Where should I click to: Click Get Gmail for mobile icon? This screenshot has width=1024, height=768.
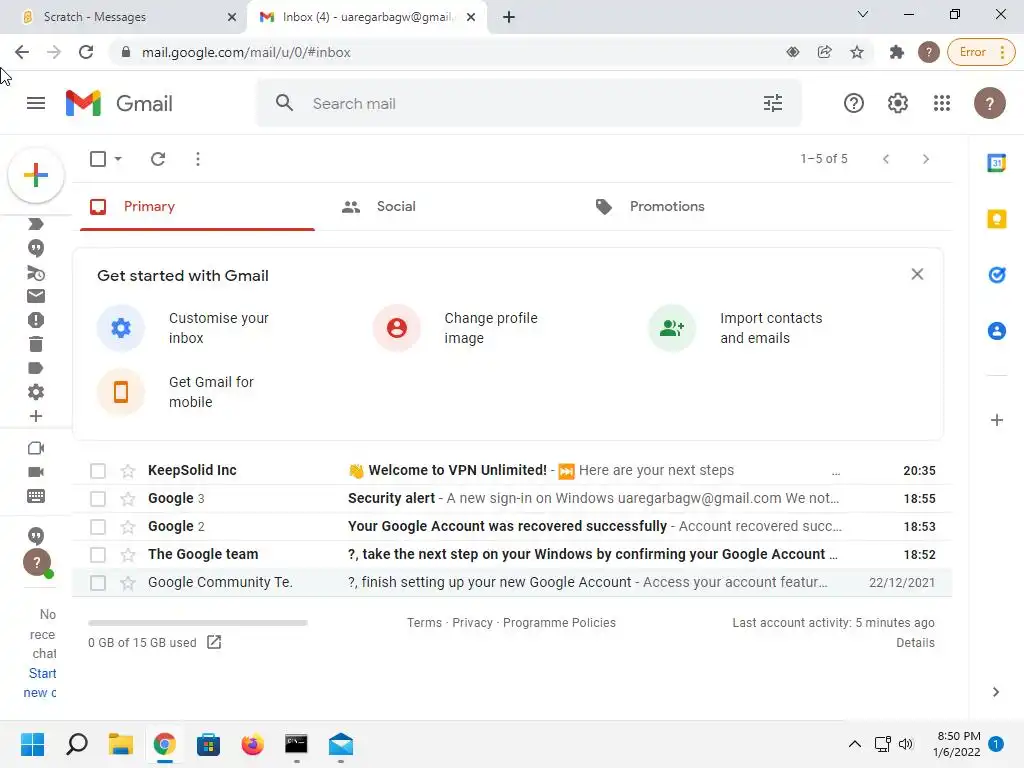click(121, 392)
